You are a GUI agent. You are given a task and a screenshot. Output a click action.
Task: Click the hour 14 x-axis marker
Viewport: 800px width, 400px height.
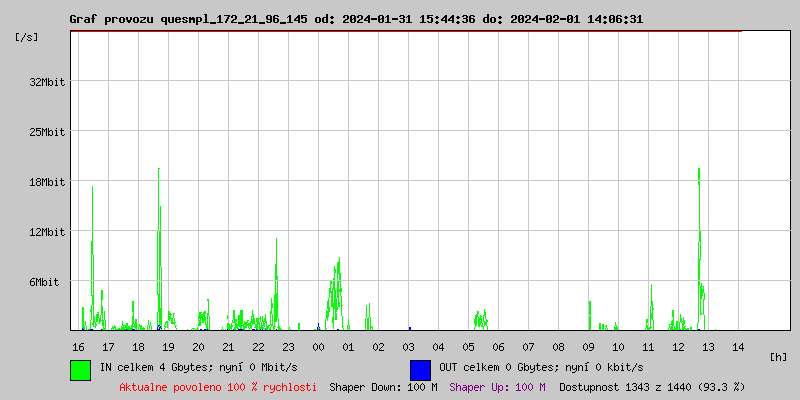click(738, 346)
